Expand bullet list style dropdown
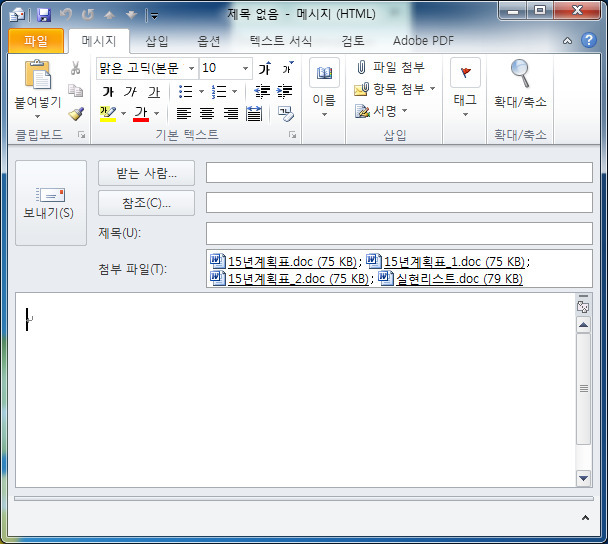 pyautogui.click(x=201, y=92)
